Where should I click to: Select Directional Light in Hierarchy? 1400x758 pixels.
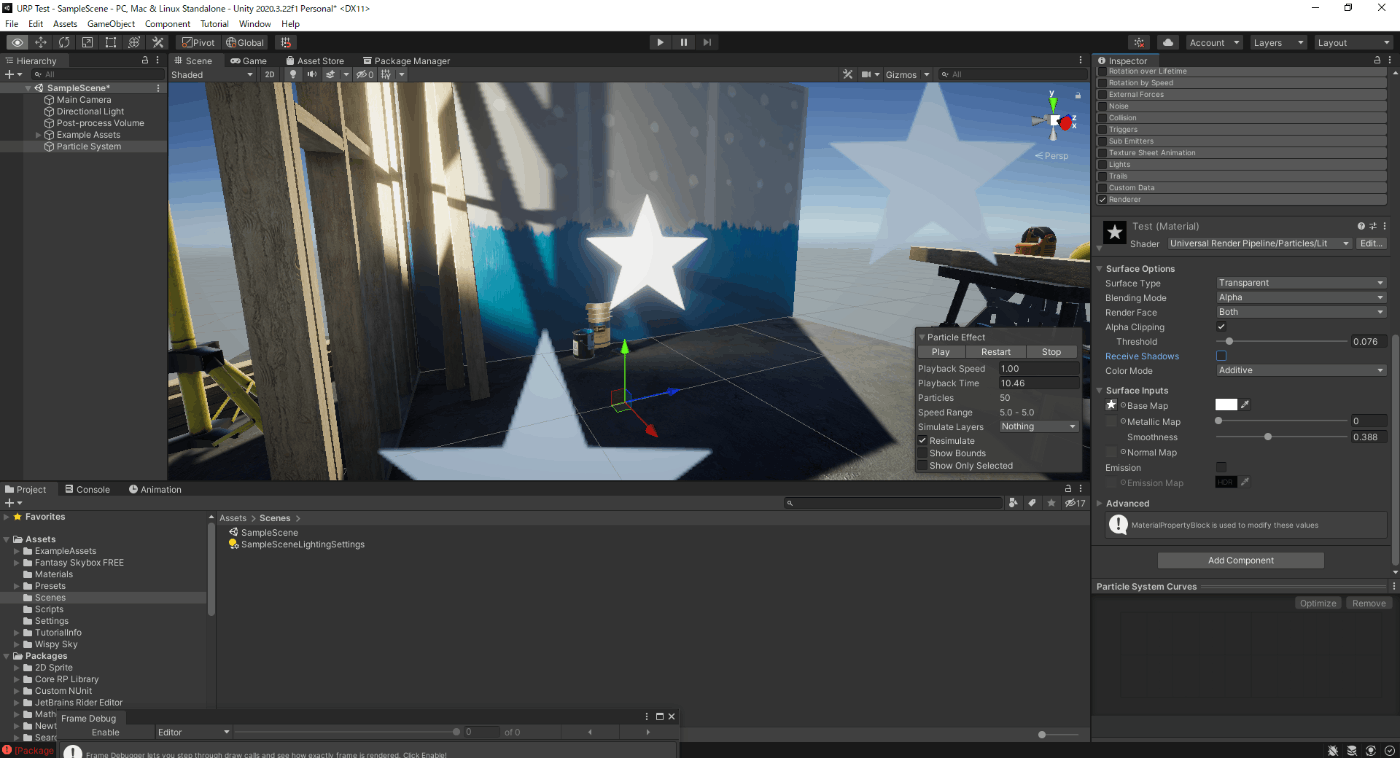tap(90, 112)
